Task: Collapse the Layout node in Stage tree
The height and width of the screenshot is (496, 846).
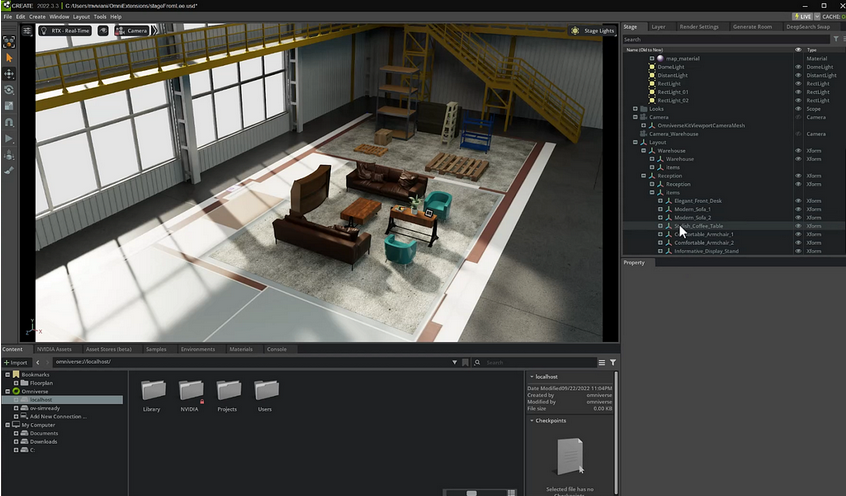Action: (635, 142)
